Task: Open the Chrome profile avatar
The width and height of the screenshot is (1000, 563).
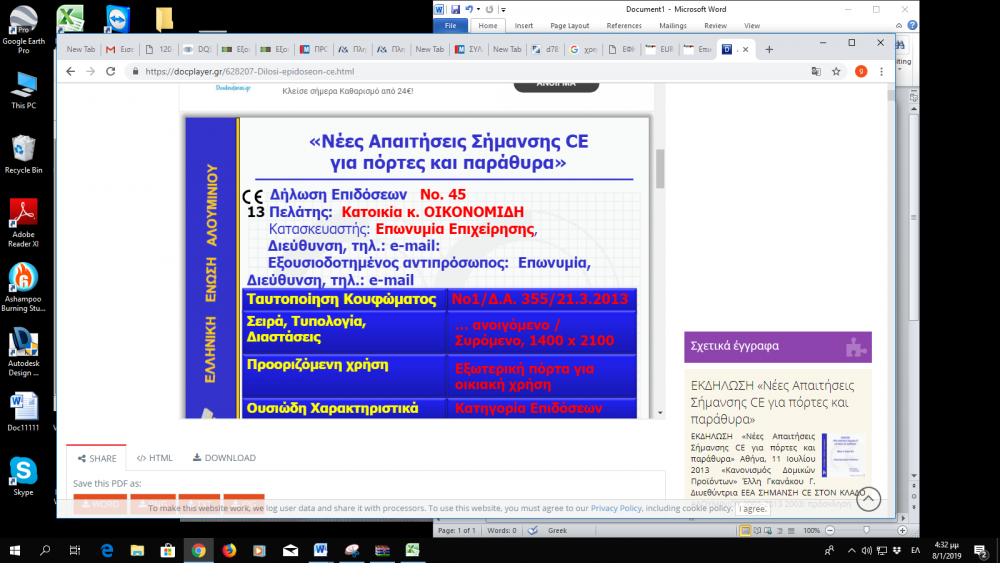Action: 861,71
